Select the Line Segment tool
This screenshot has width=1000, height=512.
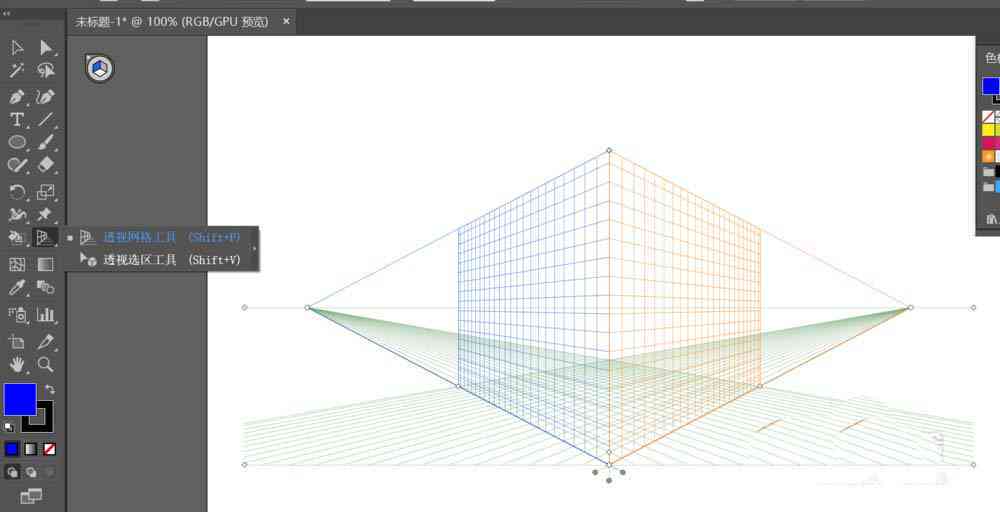click(46, 119)
